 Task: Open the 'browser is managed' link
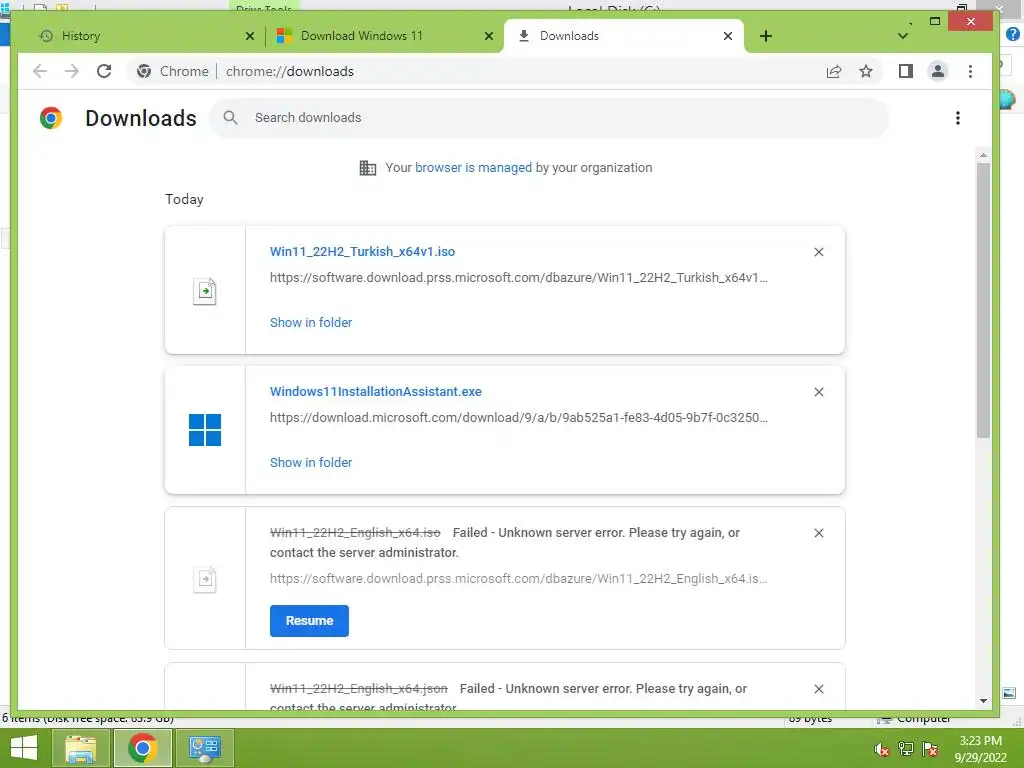[473, 168]
